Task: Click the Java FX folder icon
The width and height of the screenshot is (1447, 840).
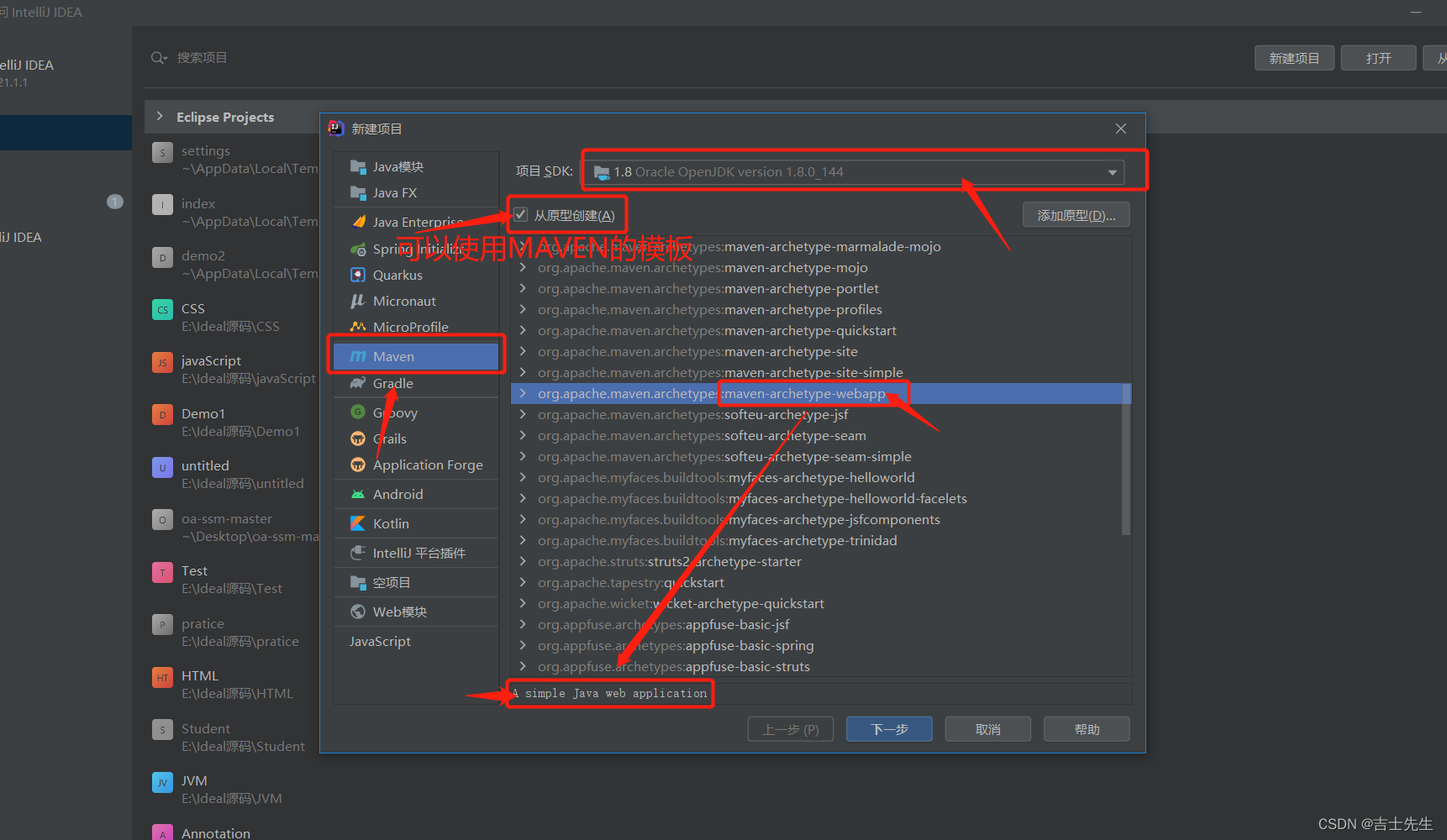Action: pos(358,192)
